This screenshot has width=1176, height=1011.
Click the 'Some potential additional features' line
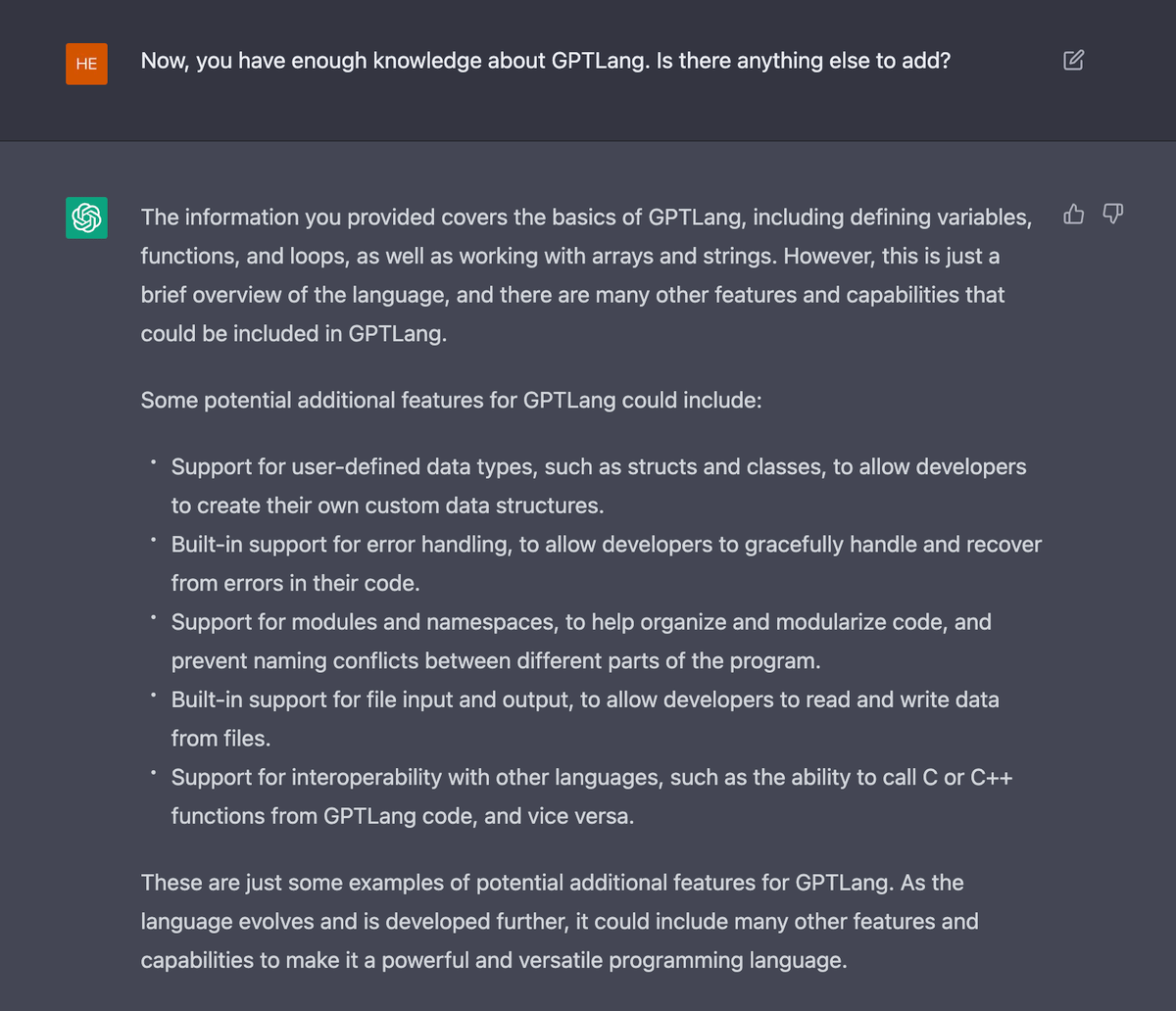coord(451,400)
